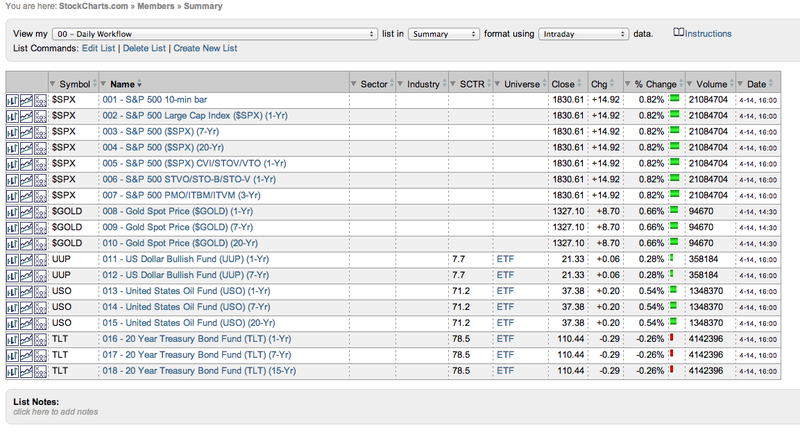Open filter triangle left of % Change header
800x432 pixels.
coord(628,84)
